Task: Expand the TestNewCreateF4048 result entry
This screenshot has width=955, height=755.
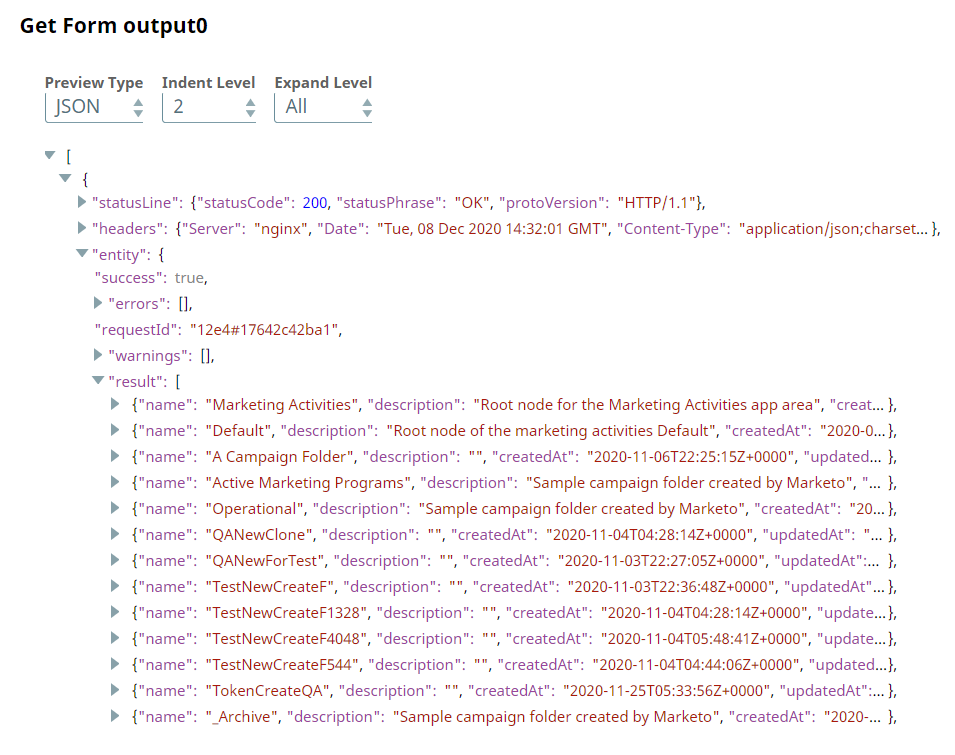Action: point(115,638)
